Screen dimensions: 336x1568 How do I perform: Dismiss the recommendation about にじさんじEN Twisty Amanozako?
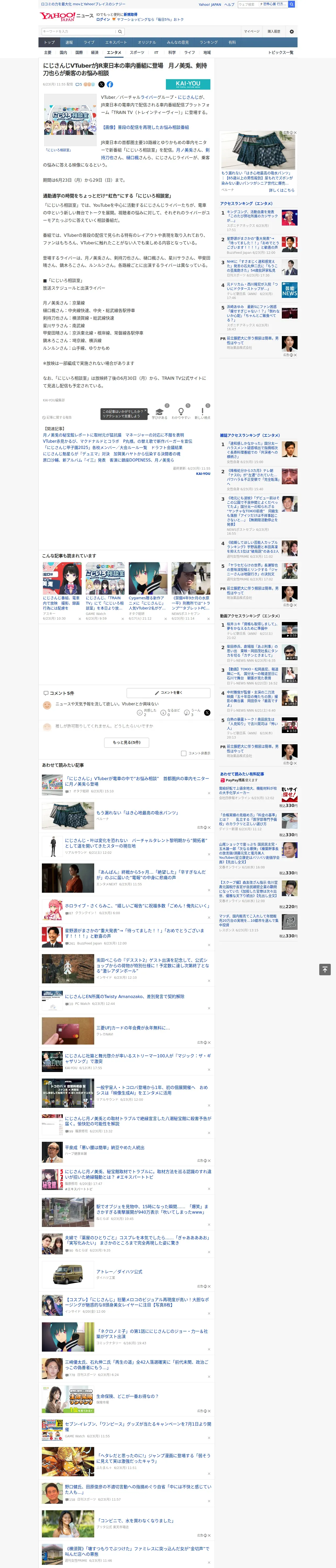pyautogui.click(x=209, y=1007)
